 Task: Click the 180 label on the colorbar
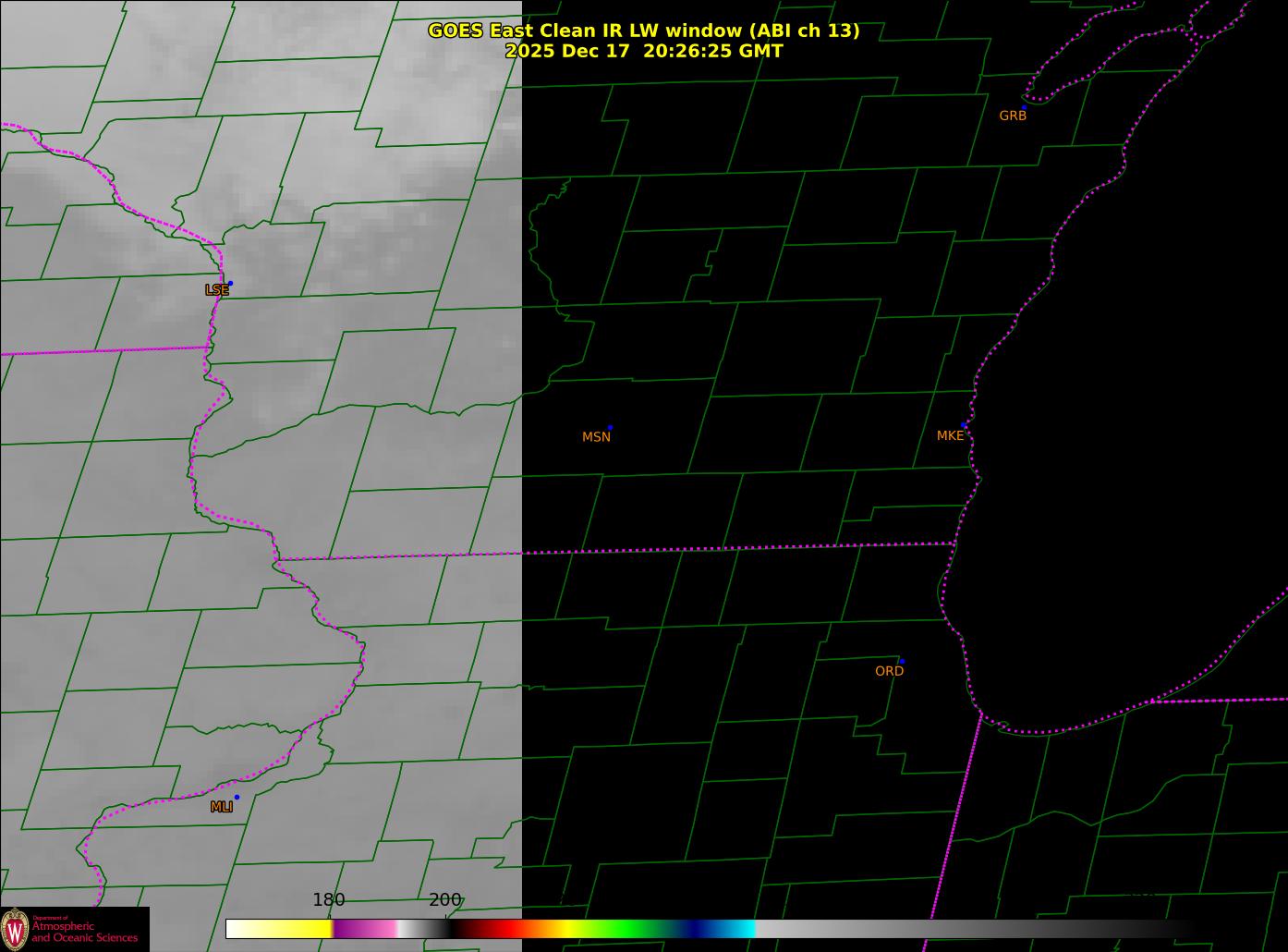(328, 899)
